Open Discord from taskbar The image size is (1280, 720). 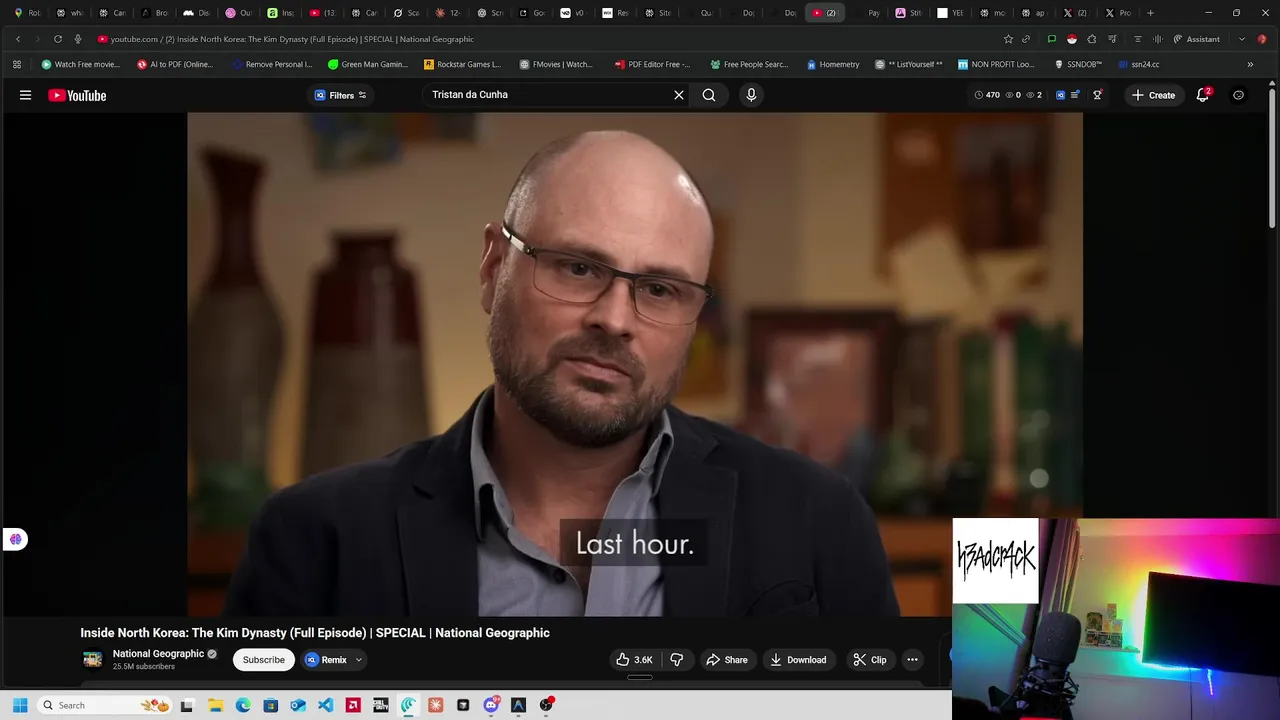[491, 705]
